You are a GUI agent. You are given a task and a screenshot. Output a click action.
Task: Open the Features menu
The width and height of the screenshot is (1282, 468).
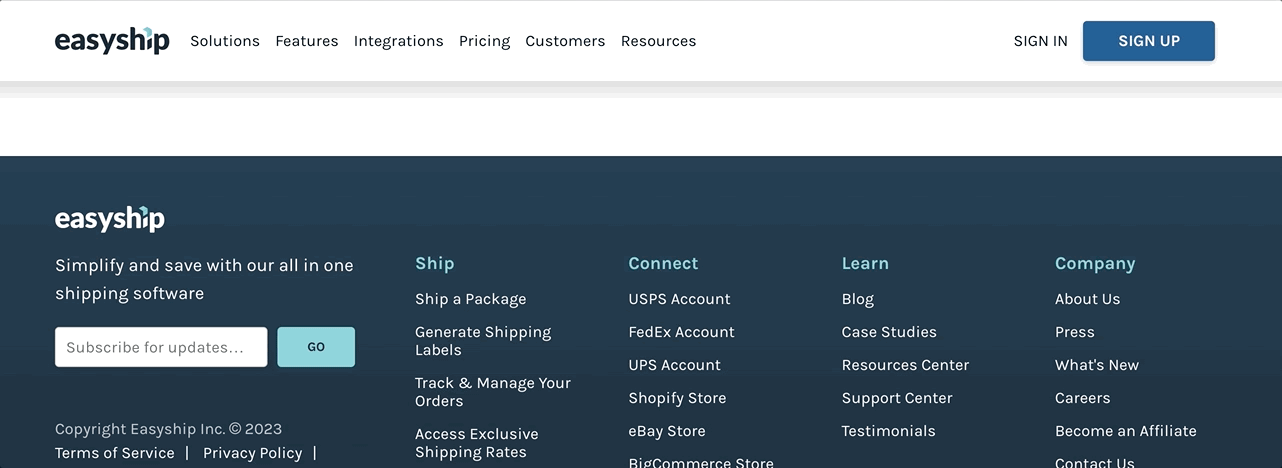click(307, 41)
